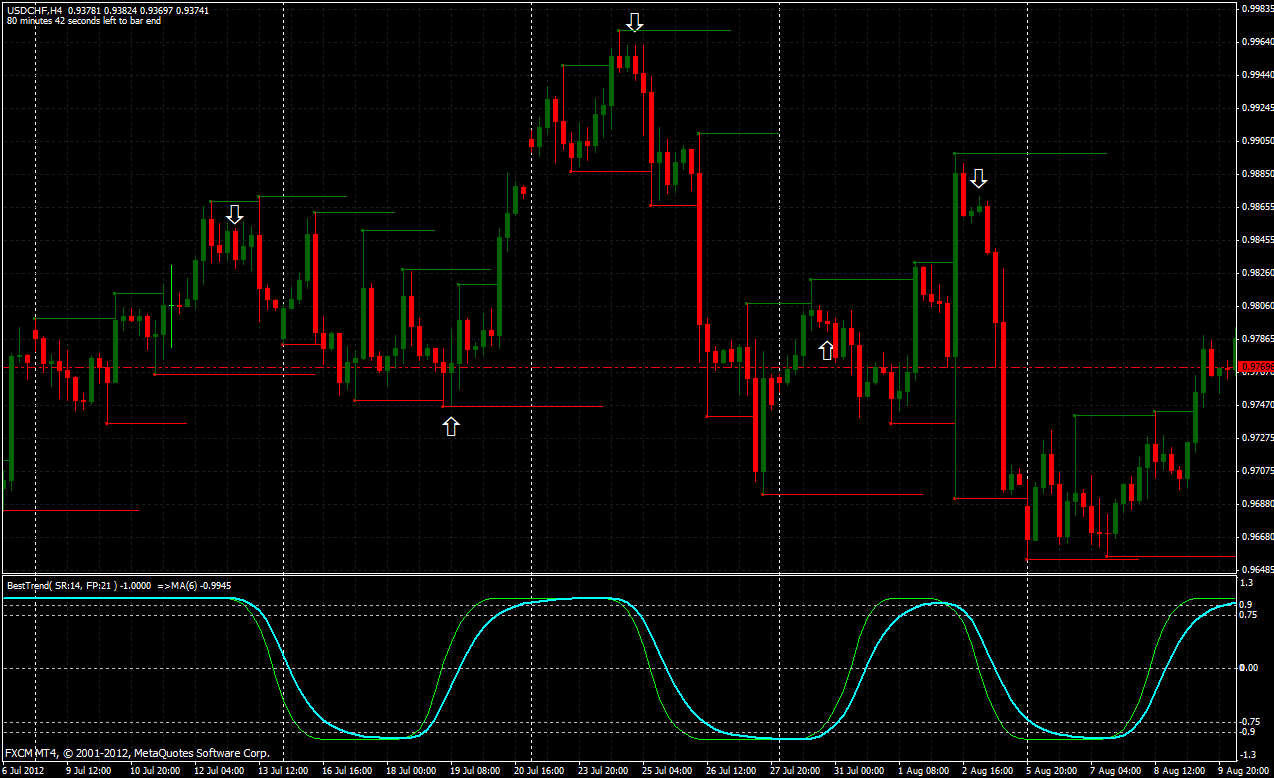Click the 0.98060 price axis label
The height and width of the screenshot is (778, 1274).
[x=1256, y=306]
